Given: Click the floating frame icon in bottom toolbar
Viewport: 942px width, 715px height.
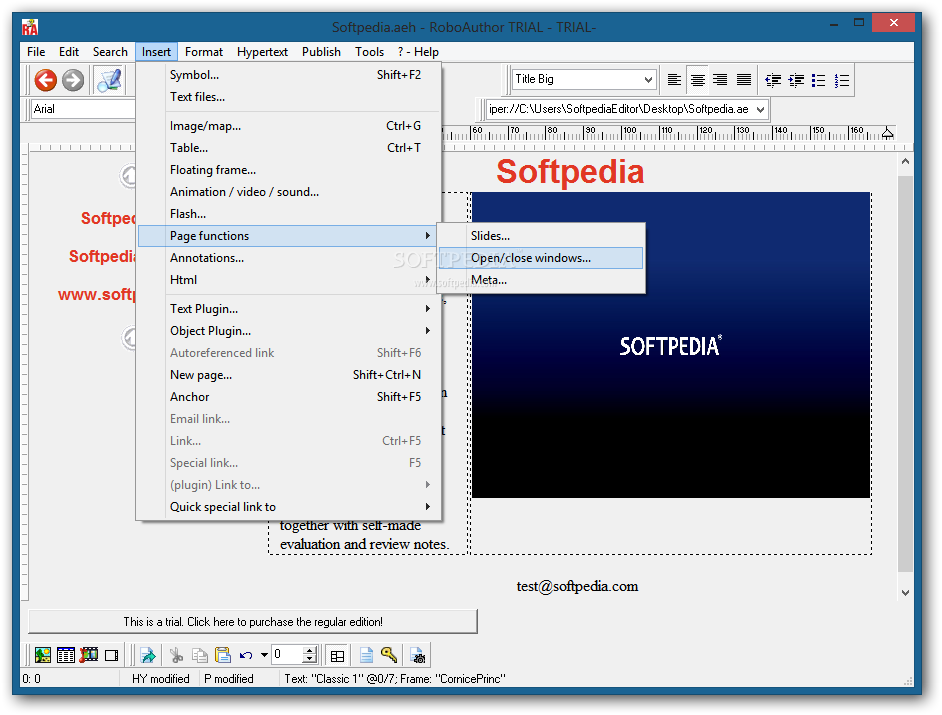Looking at the screenshot, I should 112,655.
